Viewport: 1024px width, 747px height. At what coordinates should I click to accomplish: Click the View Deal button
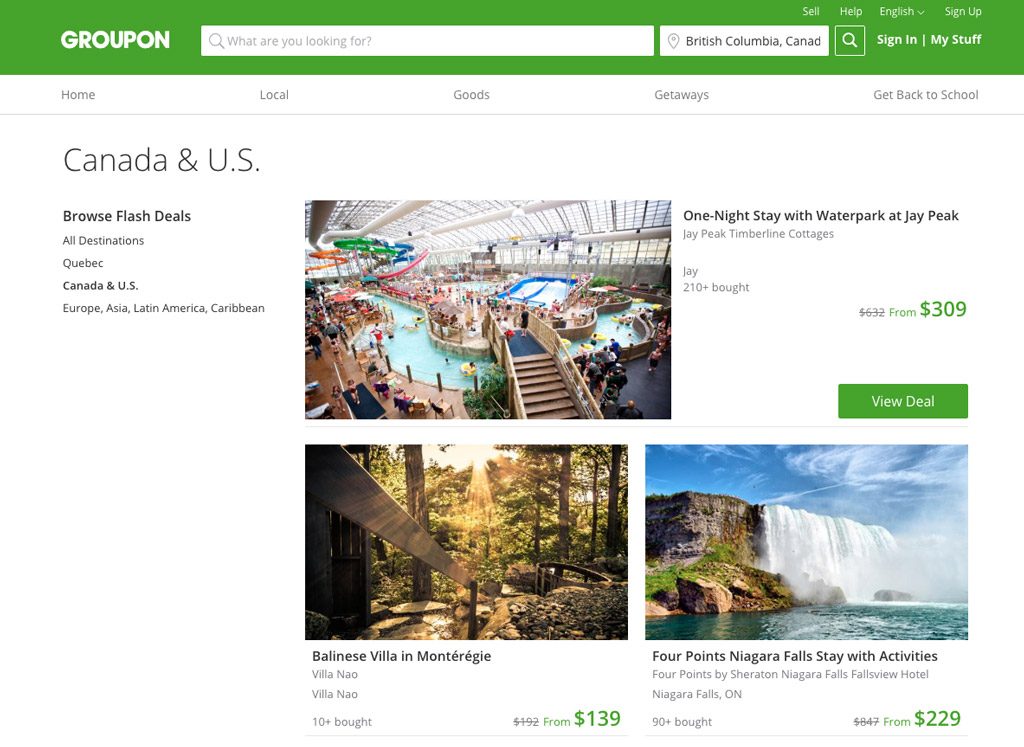tap(903, 400)
